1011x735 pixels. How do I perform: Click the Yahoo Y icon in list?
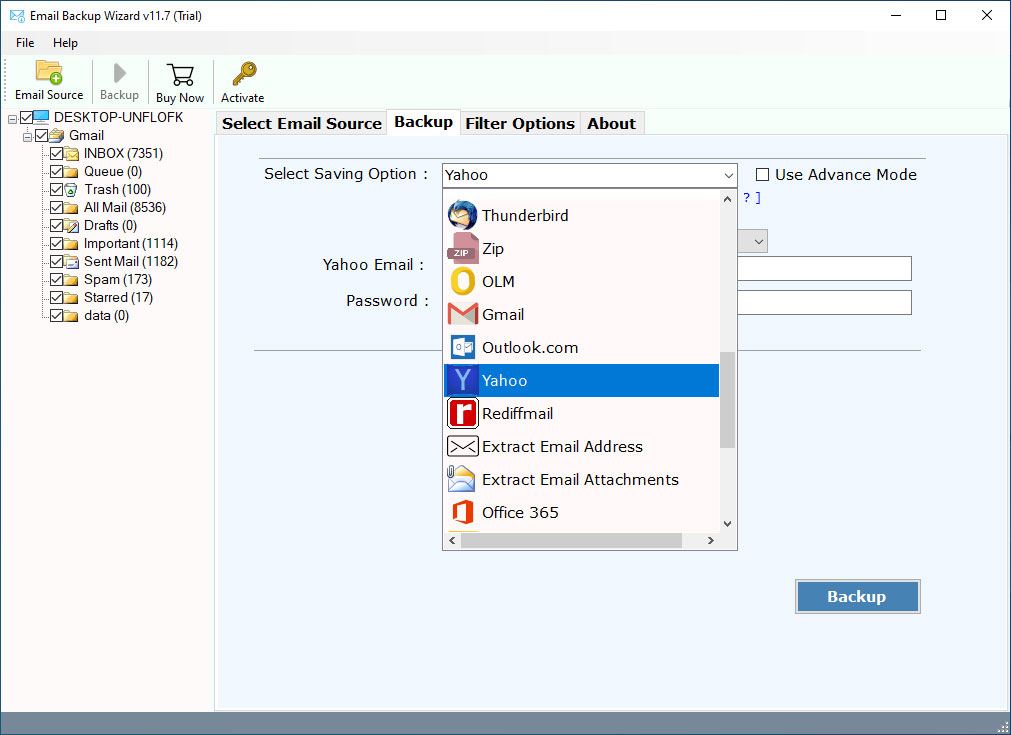click(x=462, y=380)
